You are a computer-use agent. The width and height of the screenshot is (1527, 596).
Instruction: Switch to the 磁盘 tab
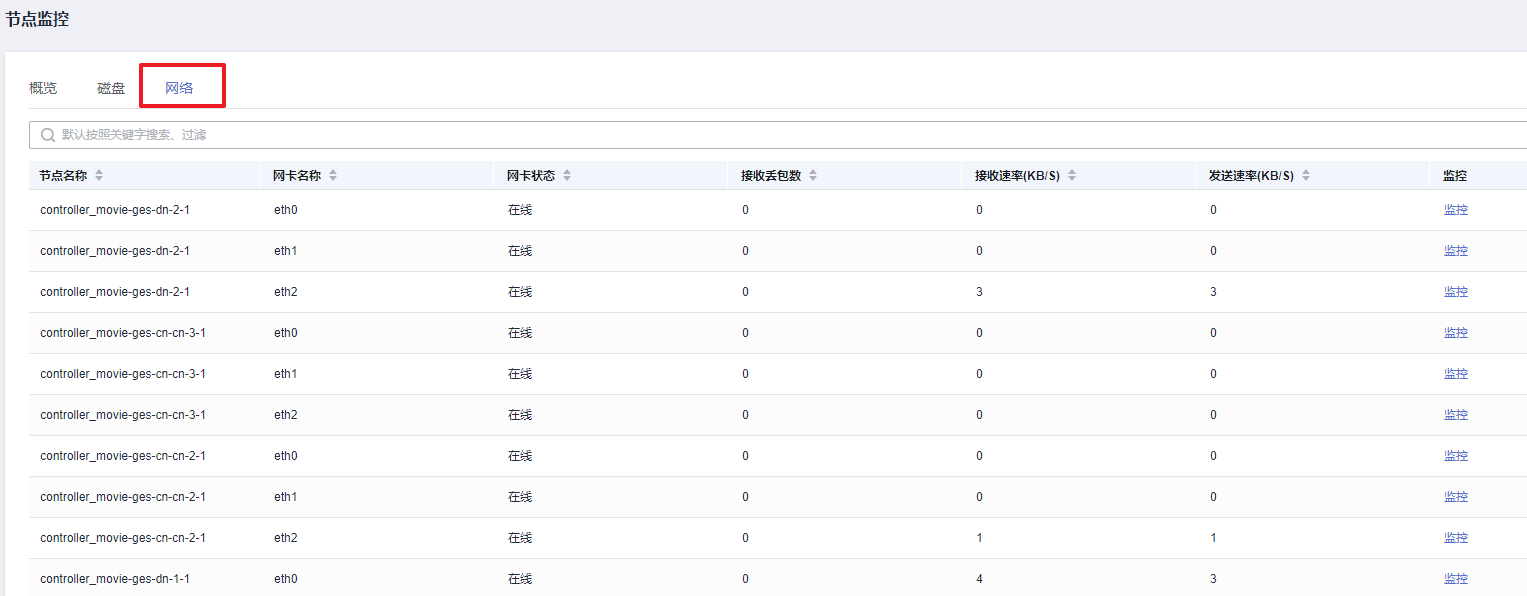click(111, 88)
